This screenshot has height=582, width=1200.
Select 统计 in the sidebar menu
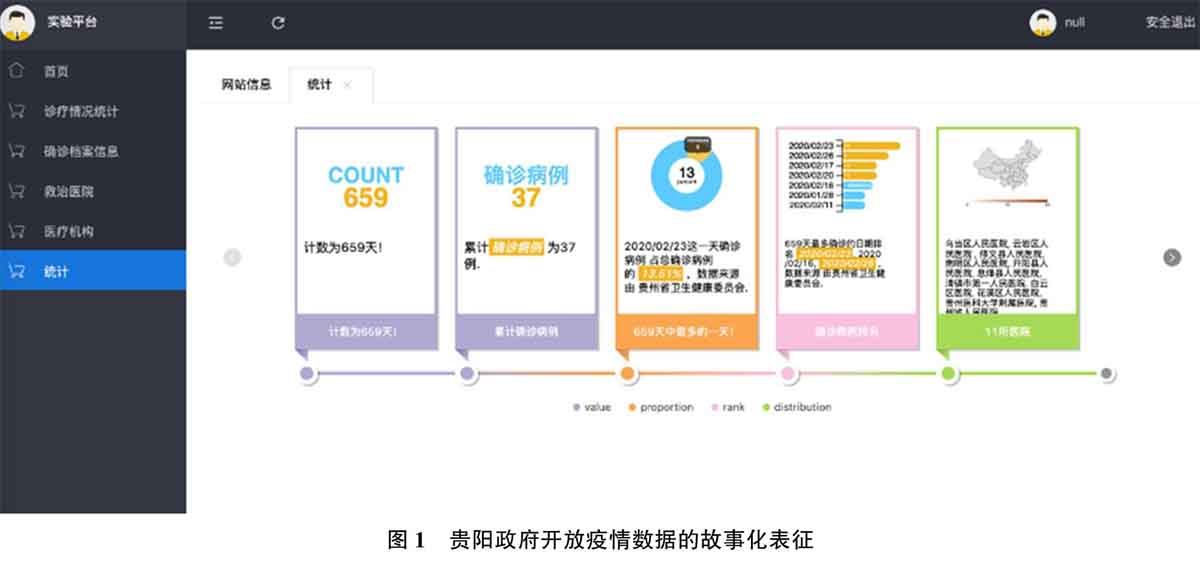pos(57,271)
